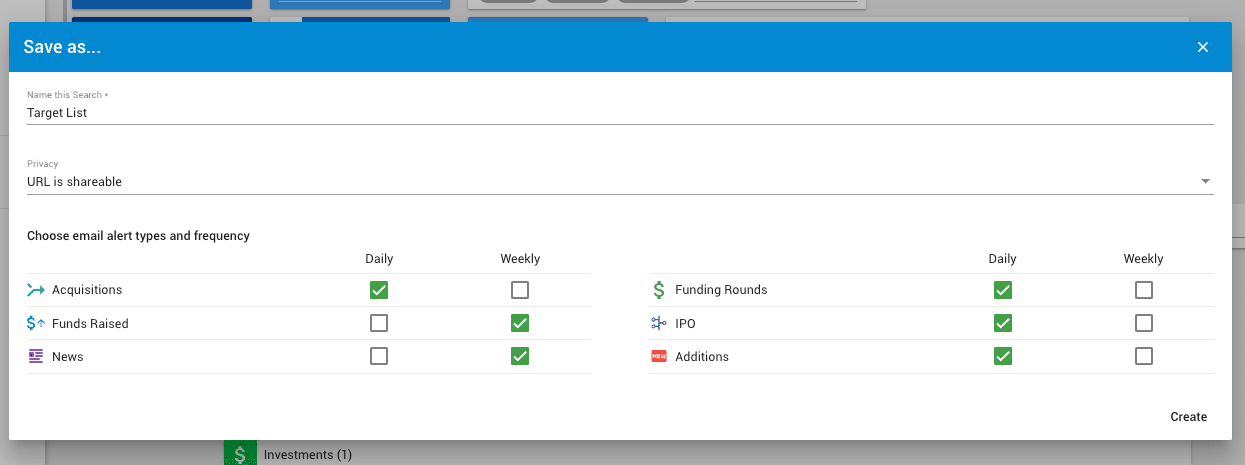Click the Funding Rounds dollar icon
The height and width of the screenshot is (465, 1245).
click(x=658, y=290)
